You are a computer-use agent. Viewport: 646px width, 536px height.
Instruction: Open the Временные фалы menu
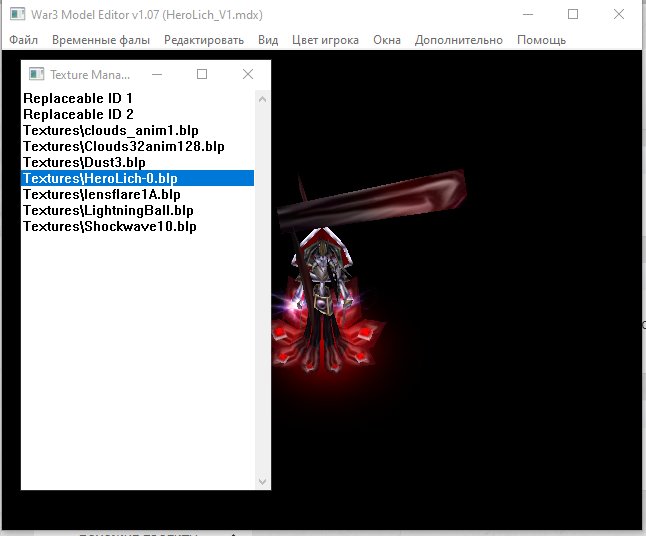101,40
